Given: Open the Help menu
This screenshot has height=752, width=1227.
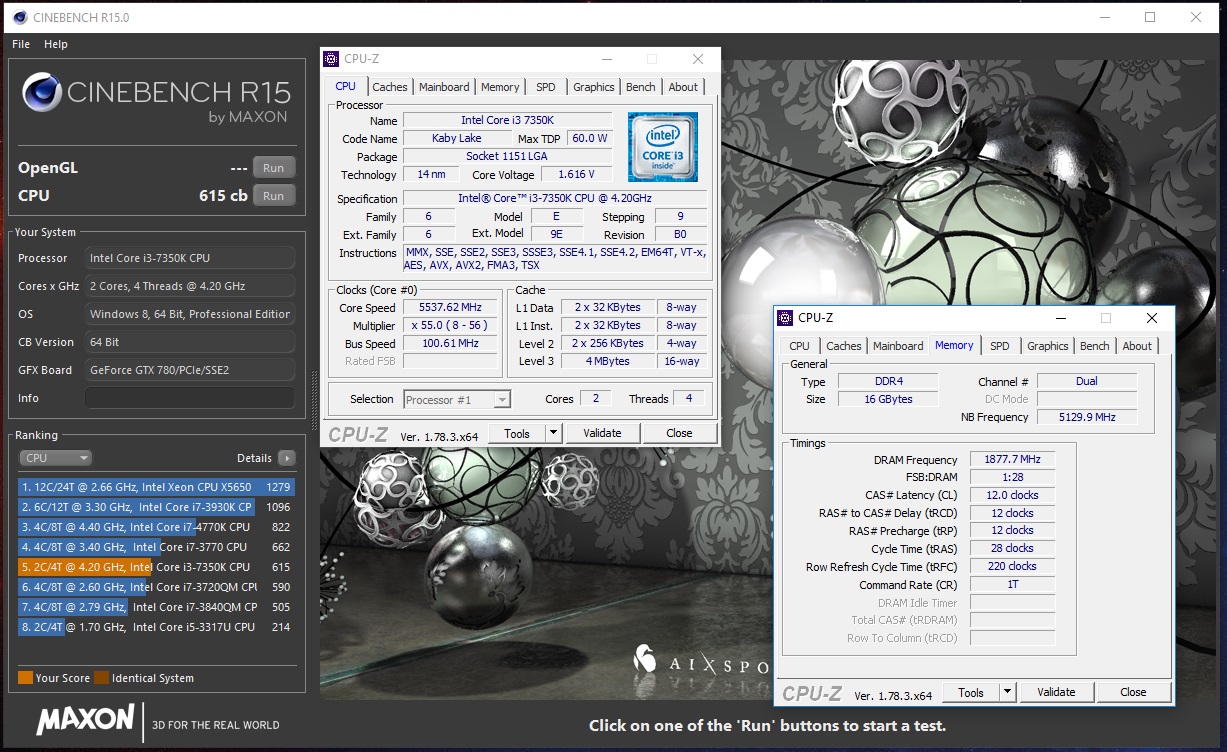Looking at the screenshot, I should tap(56, 44).
